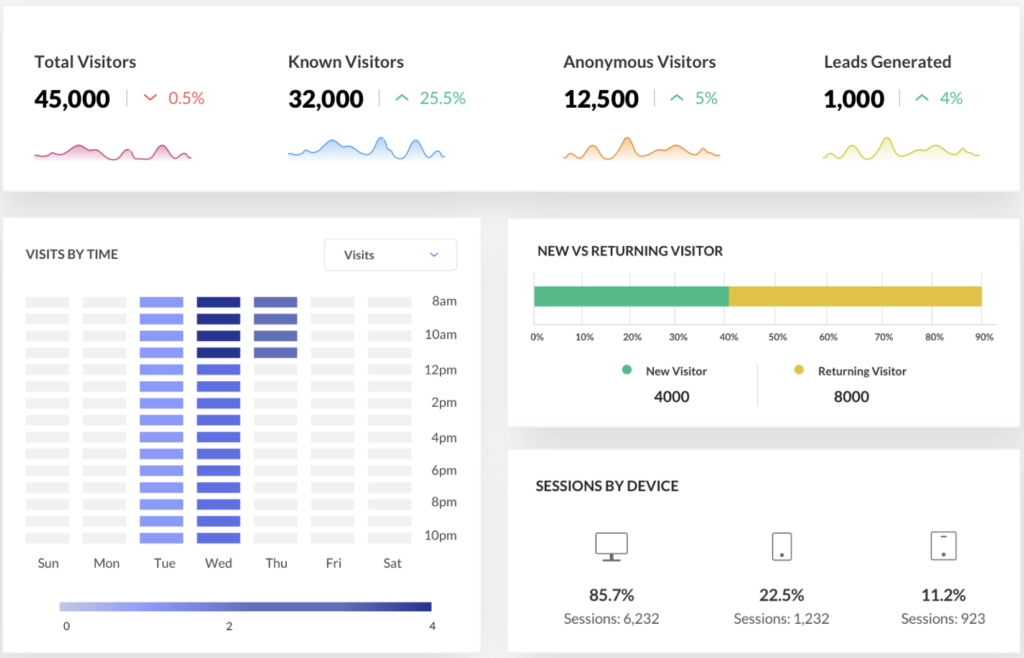Click the green up arrow by Leads Generated

pyautogui.click(x=921, y=98)
